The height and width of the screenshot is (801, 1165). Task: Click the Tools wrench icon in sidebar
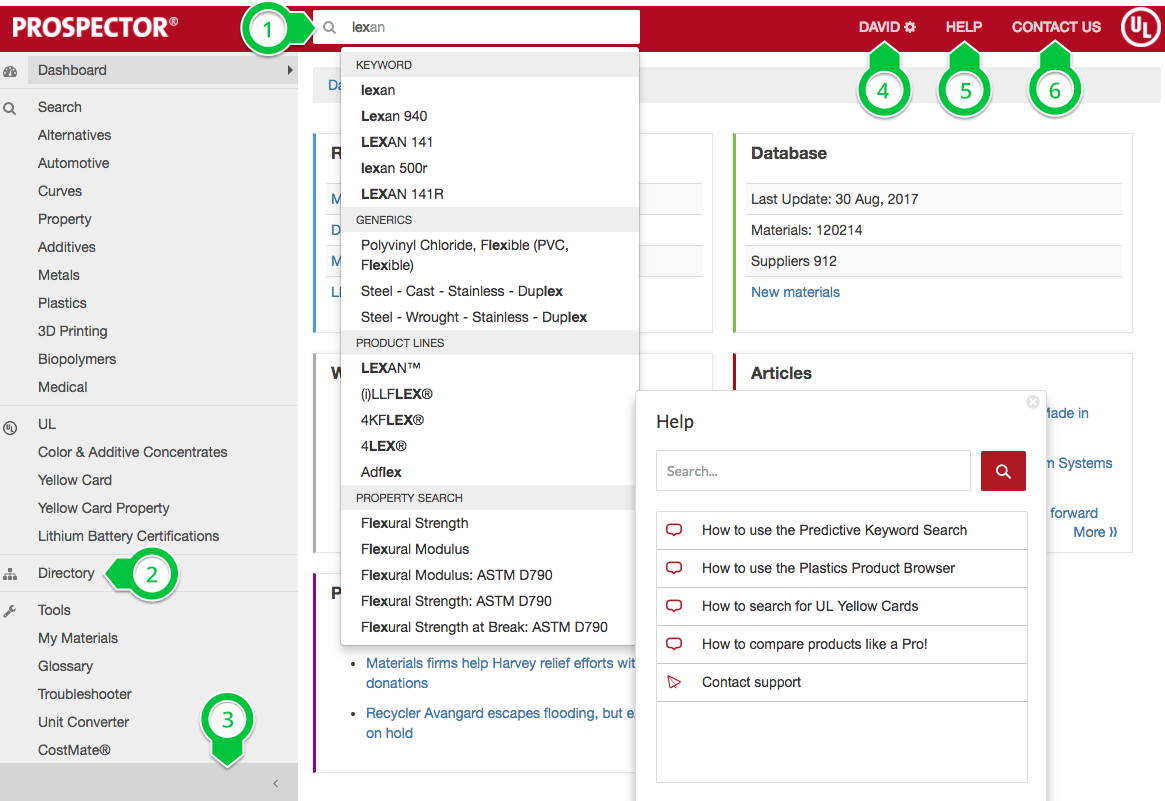coord(10,611)
